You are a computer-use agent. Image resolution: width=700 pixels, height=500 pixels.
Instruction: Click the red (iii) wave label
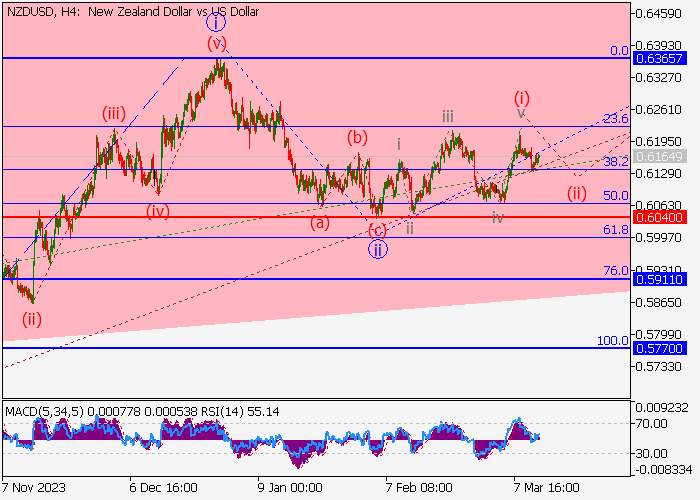pyautogui.click(x=113, y=113)
